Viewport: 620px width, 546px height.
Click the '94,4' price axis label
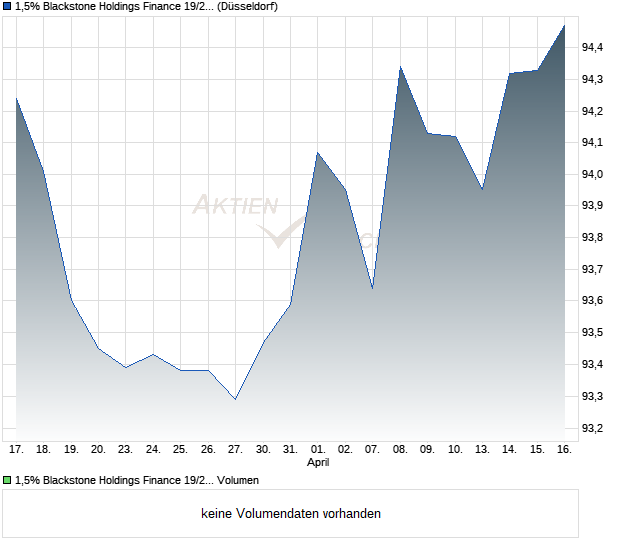[x=592, y=47]
